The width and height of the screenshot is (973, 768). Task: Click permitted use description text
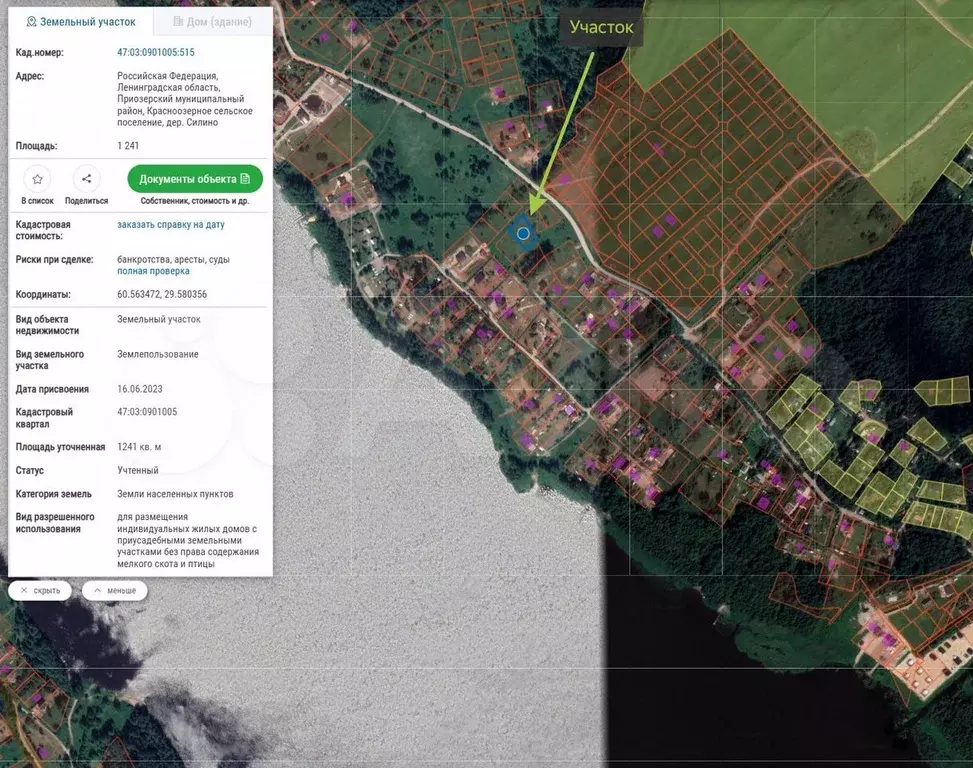[188, 540]
